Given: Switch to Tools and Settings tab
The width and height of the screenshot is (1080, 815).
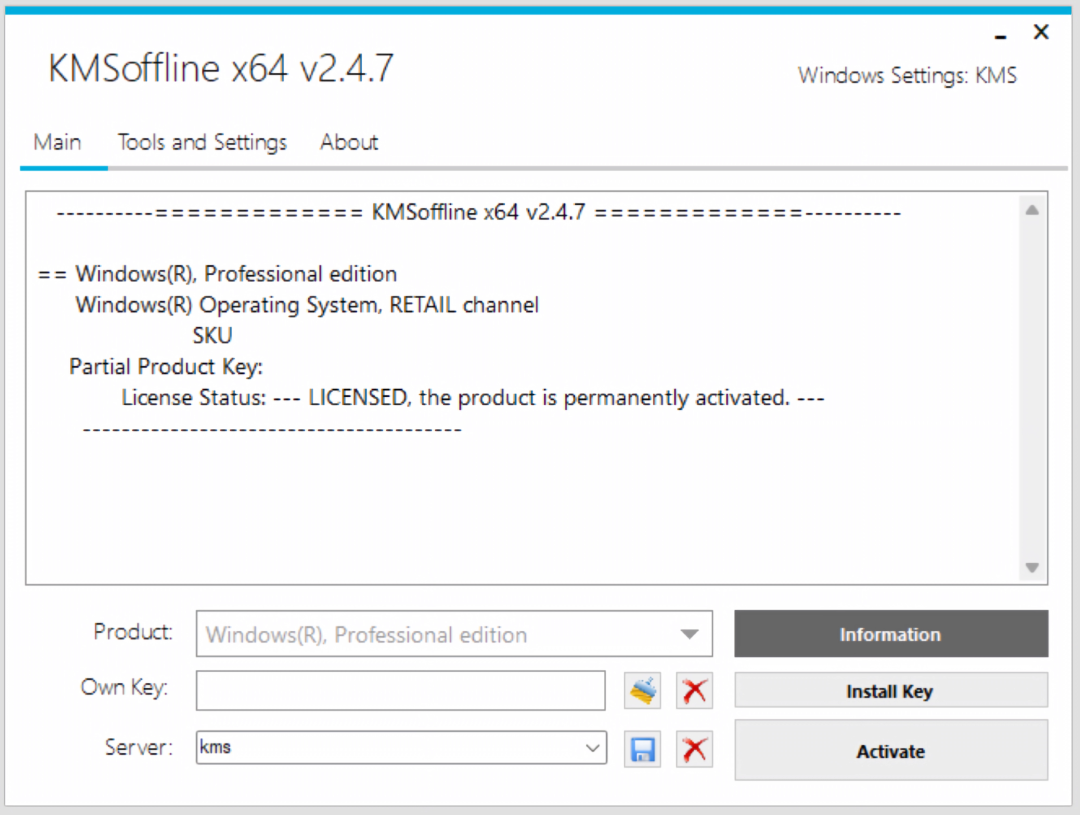Looking at the screenshot, I should coord(202,143).
